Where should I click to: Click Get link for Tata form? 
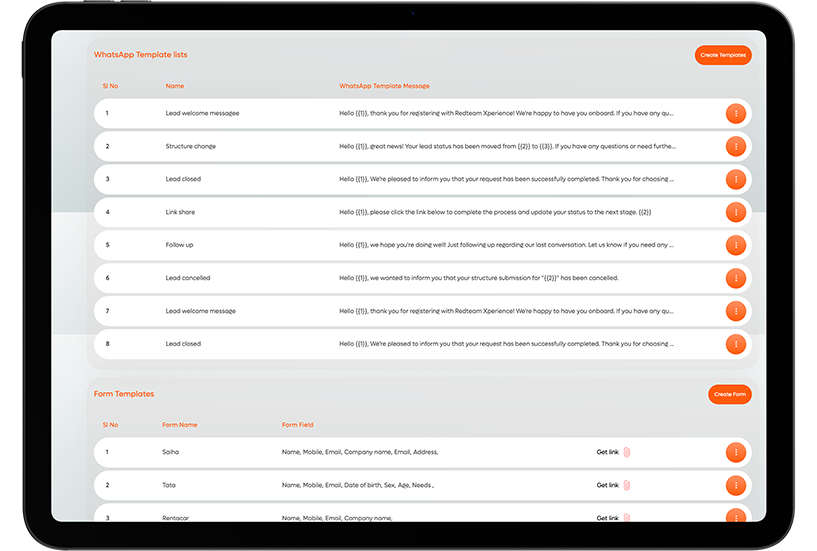click(608, 485)
